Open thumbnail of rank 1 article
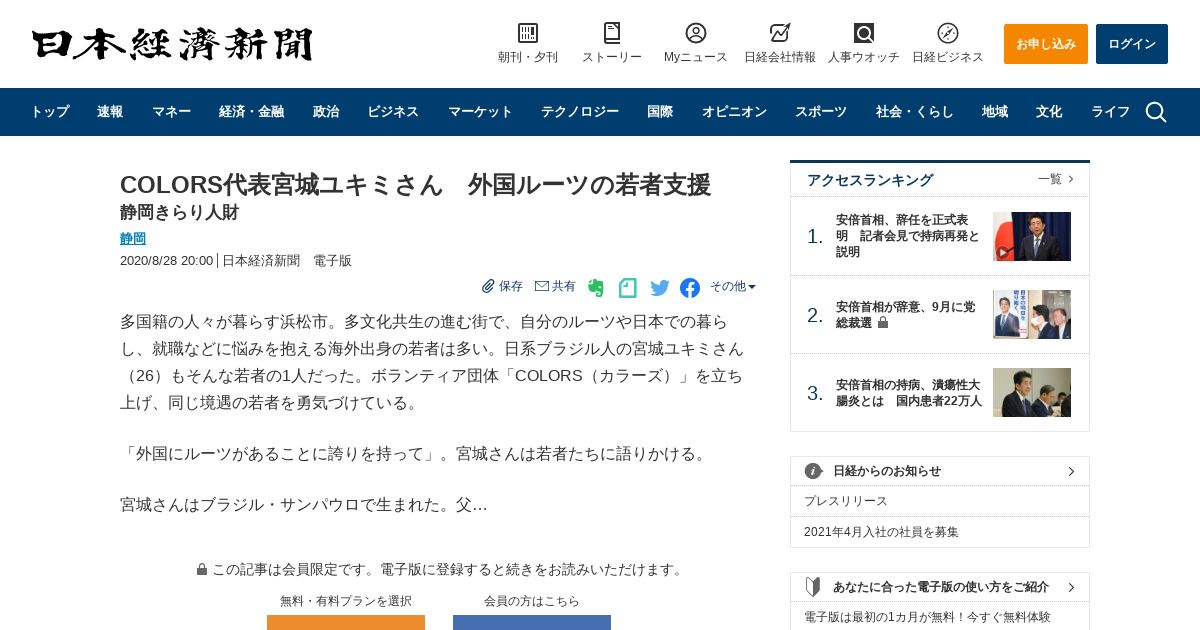The width and height of the screenshot is (1200, 630). [x=1032, y=236]
